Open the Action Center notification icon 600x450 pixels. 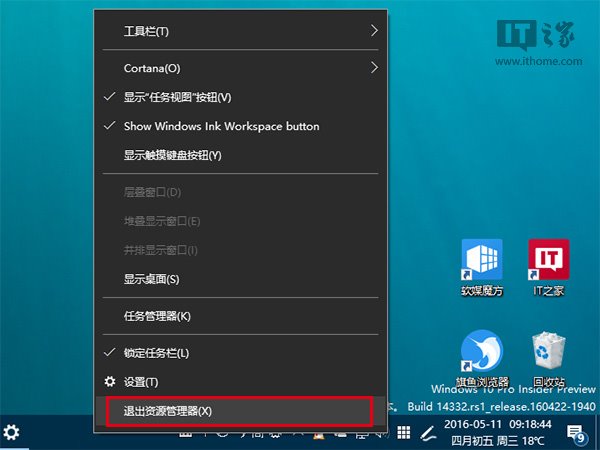click(577, 433)
